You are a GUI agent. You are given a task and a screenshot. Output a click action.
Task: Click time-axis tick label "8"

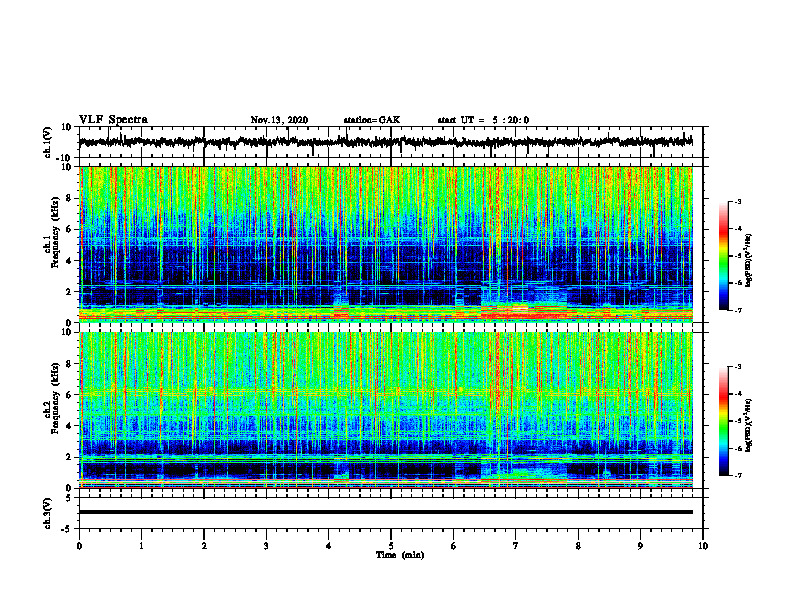578,546
